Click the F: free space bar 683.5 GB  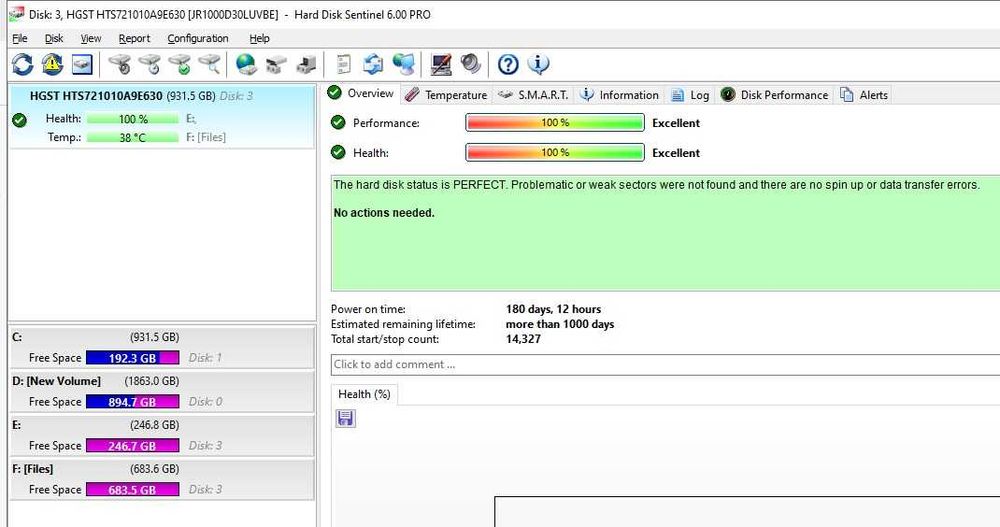(x=133, y=490)
